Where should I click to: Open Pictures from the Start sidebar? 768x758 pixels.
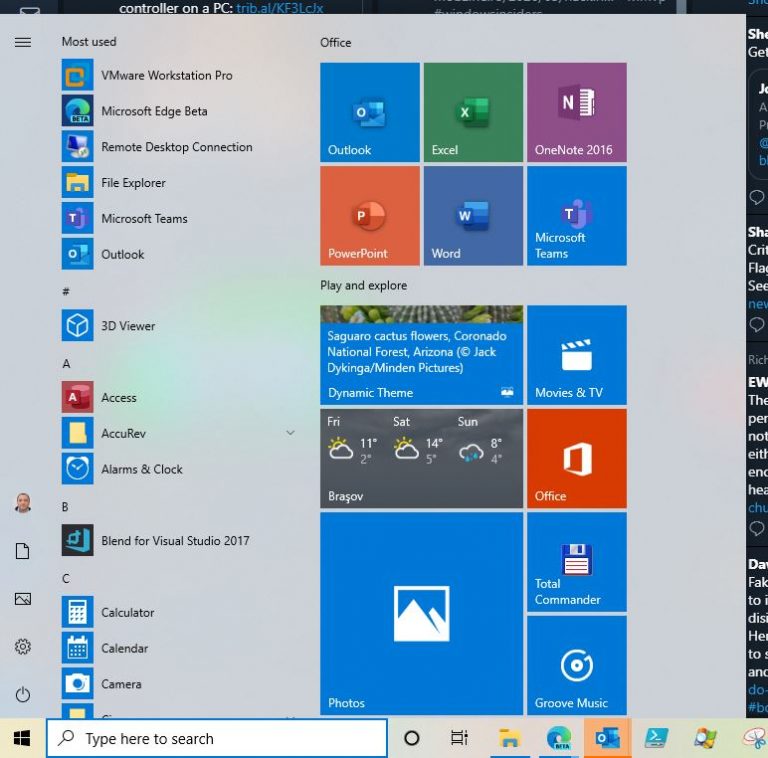pos(23,599)
